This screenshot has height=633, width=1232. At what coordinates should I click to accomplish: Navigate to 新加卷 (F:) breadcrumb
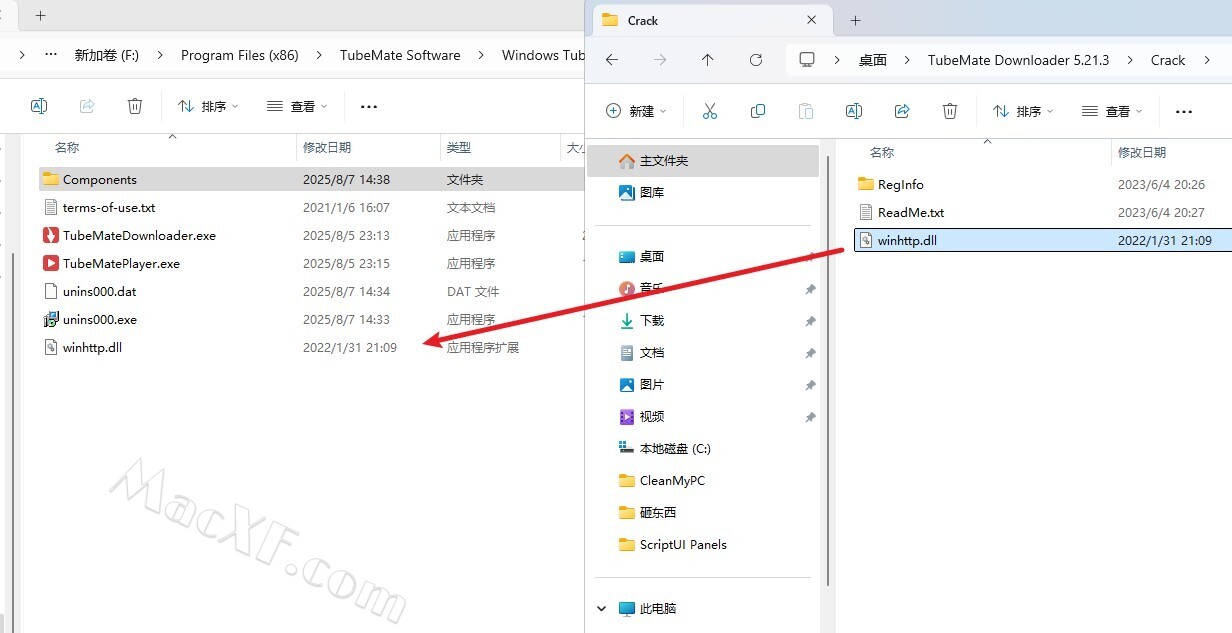(107, 55)
